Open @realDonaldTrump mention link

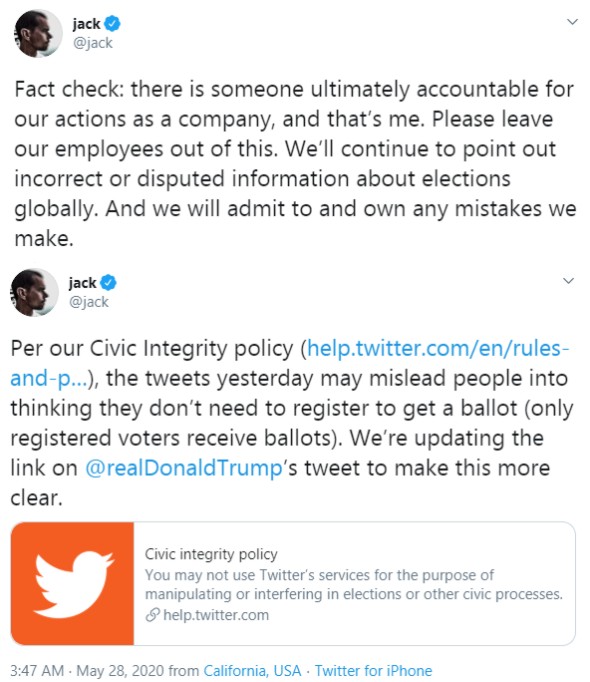pos(184,468)
